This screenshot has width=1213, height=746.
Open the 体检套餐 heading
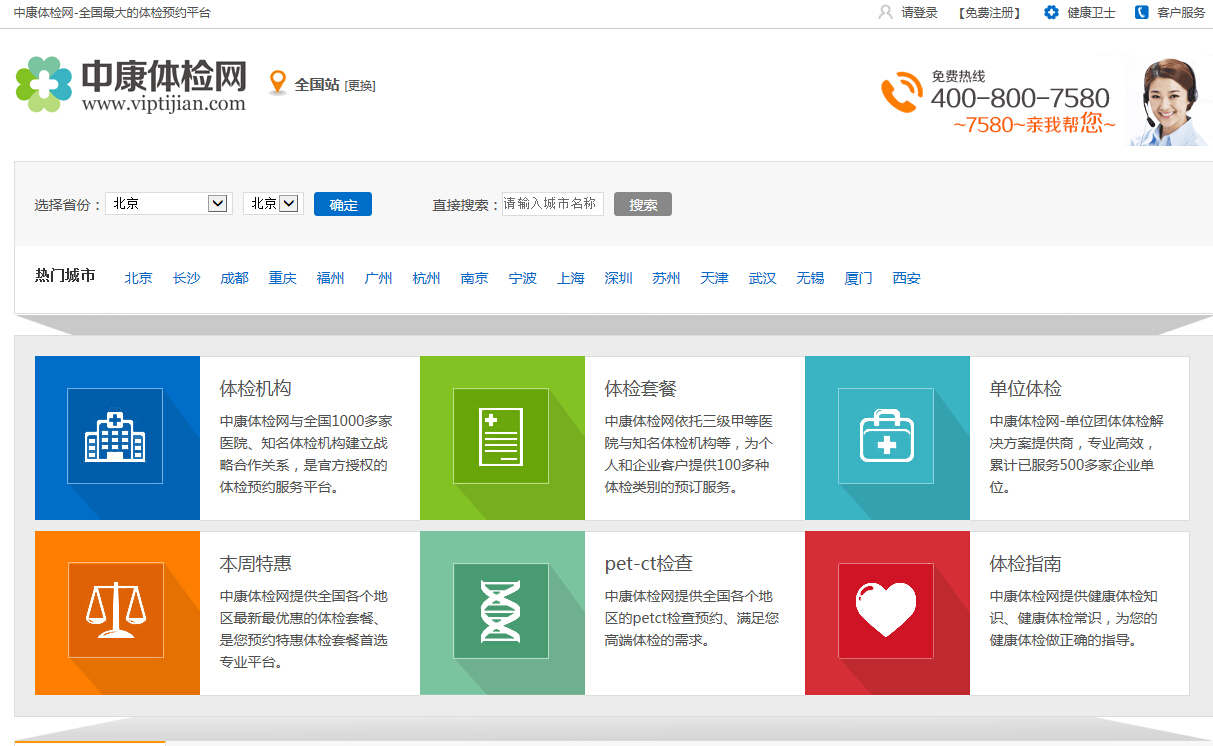point(640,389)
